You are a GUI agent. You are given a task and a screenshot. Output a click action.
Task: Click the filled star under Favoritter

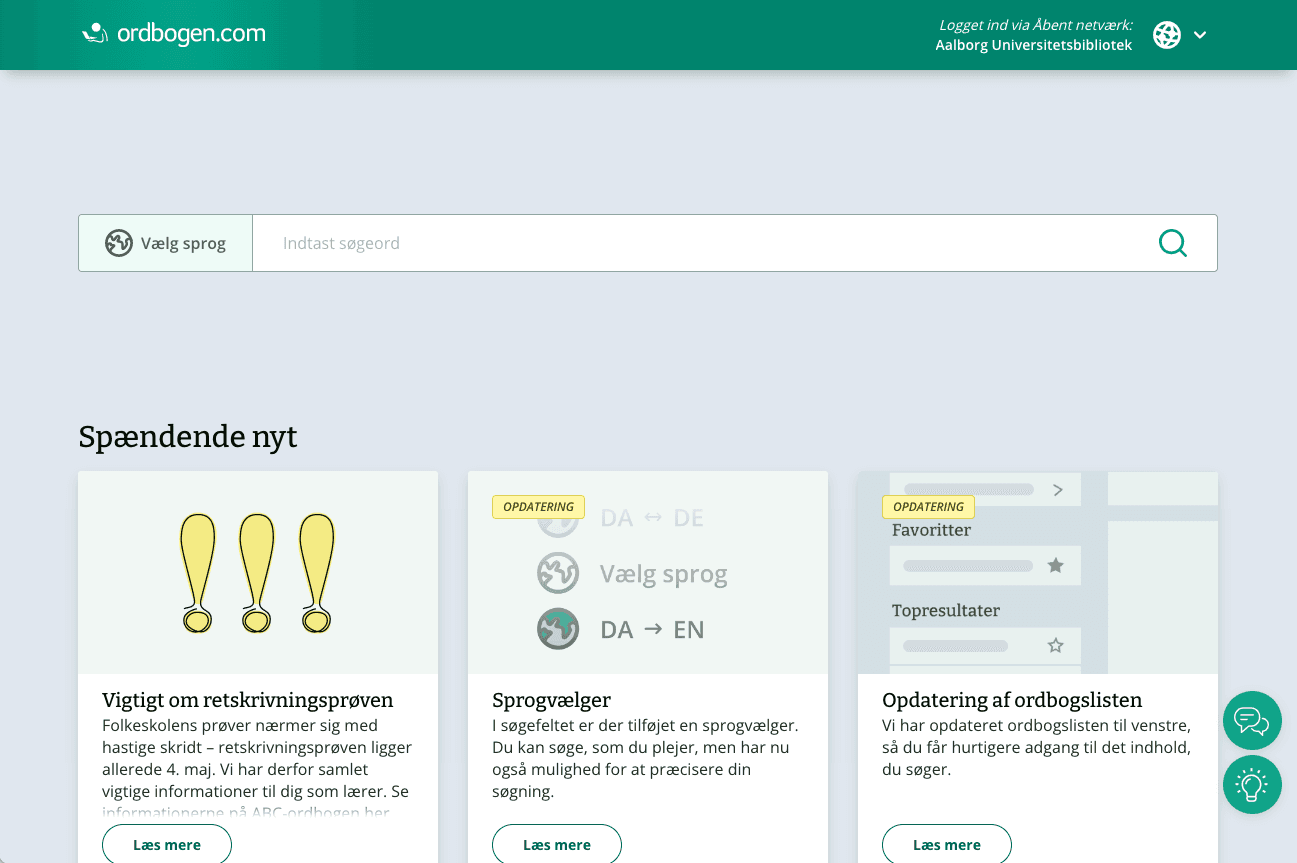(x=1055, y=566)
